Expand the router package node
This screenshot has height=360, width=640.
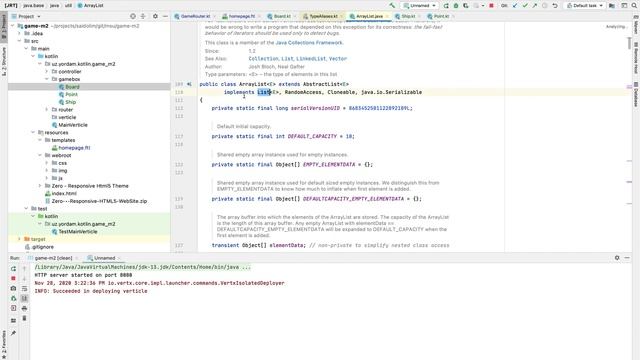pyautogui.click(x=47, y=110)
